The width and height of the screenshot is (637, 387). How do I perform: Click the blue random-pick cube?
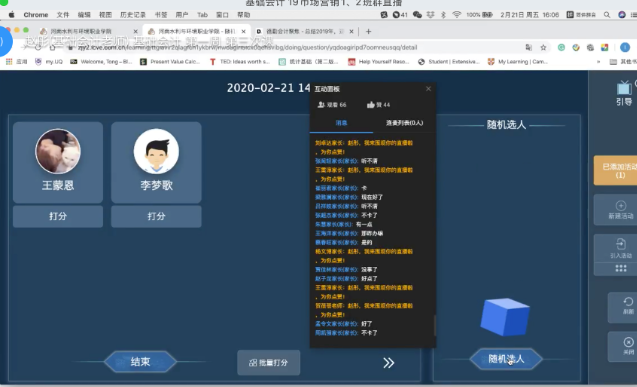(x=505, y=317)
